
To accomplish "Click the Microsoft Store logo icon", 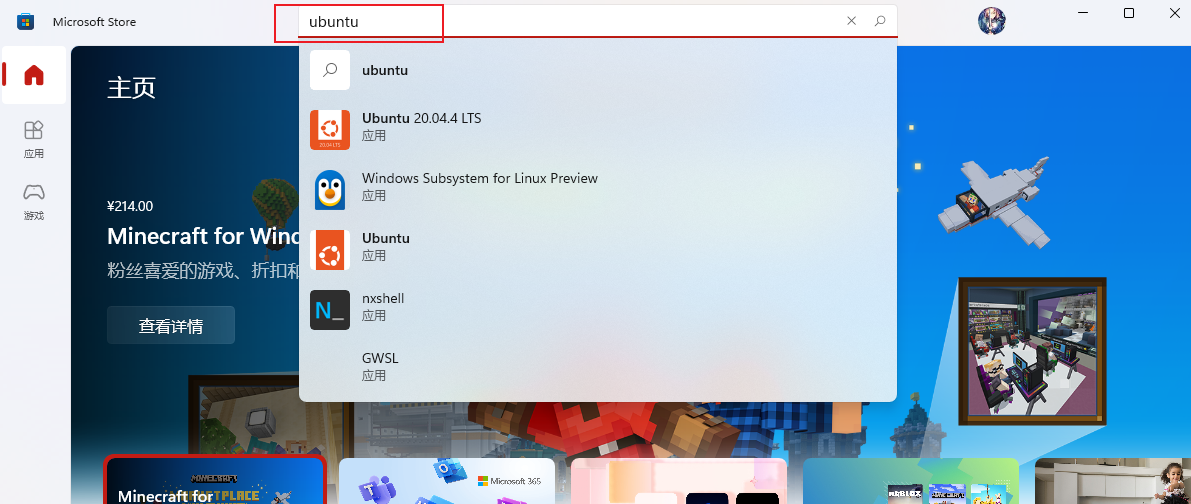I will click(x=25, y=21).
